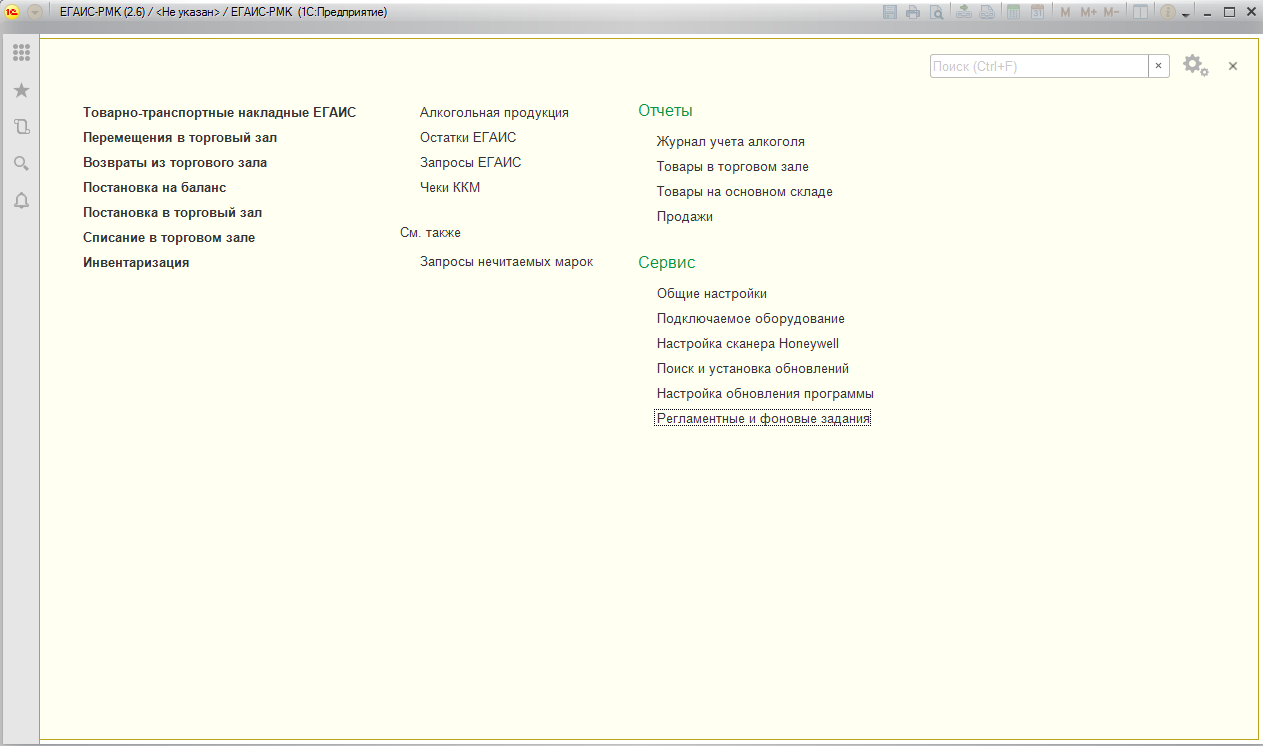1263x746 pixels.
Task: Click inside the Поиск search field
Action: tap(1038, 66)
